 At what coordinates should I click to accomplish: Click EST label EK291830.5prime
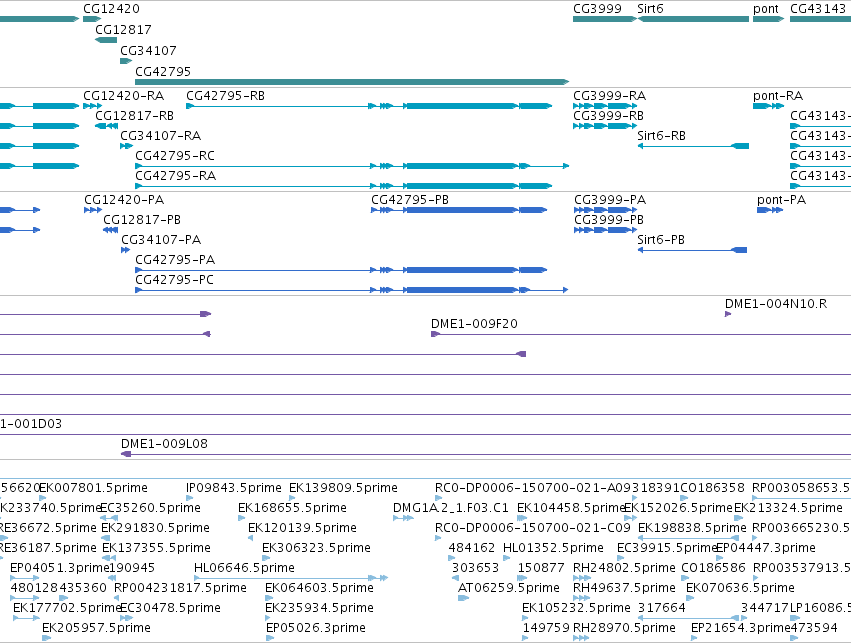[155, 529]
